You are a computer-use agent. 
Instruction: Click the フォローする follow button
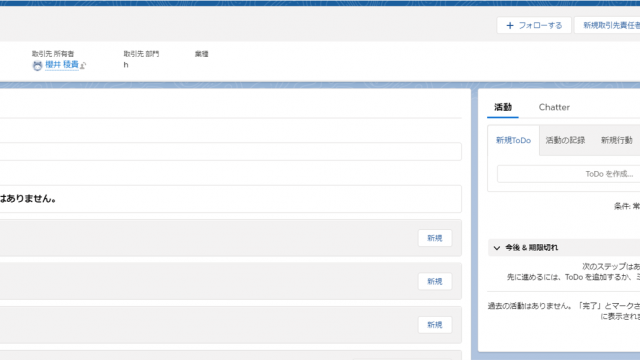coord(534,25)
